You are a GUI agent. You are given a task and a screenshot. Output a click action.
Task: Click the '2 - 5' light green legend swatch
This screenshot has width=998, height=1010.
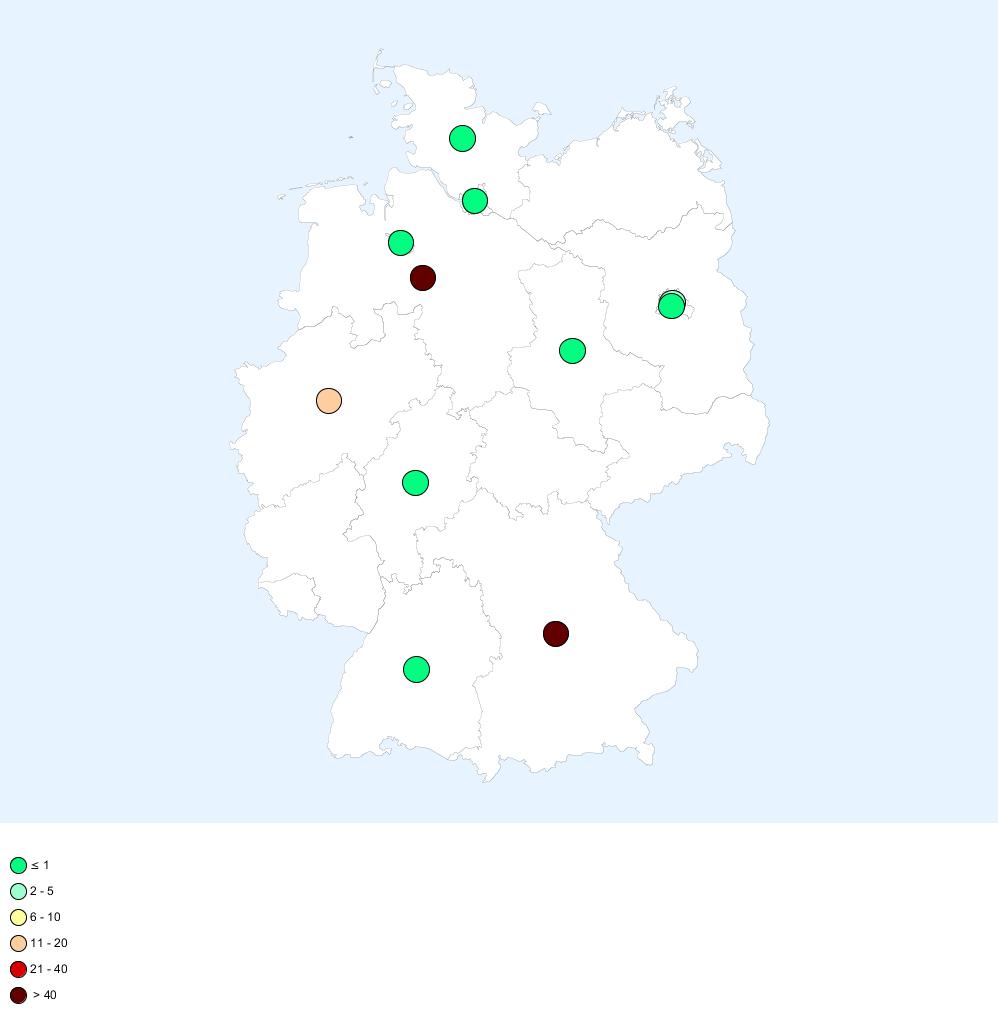tap(18, 891)
